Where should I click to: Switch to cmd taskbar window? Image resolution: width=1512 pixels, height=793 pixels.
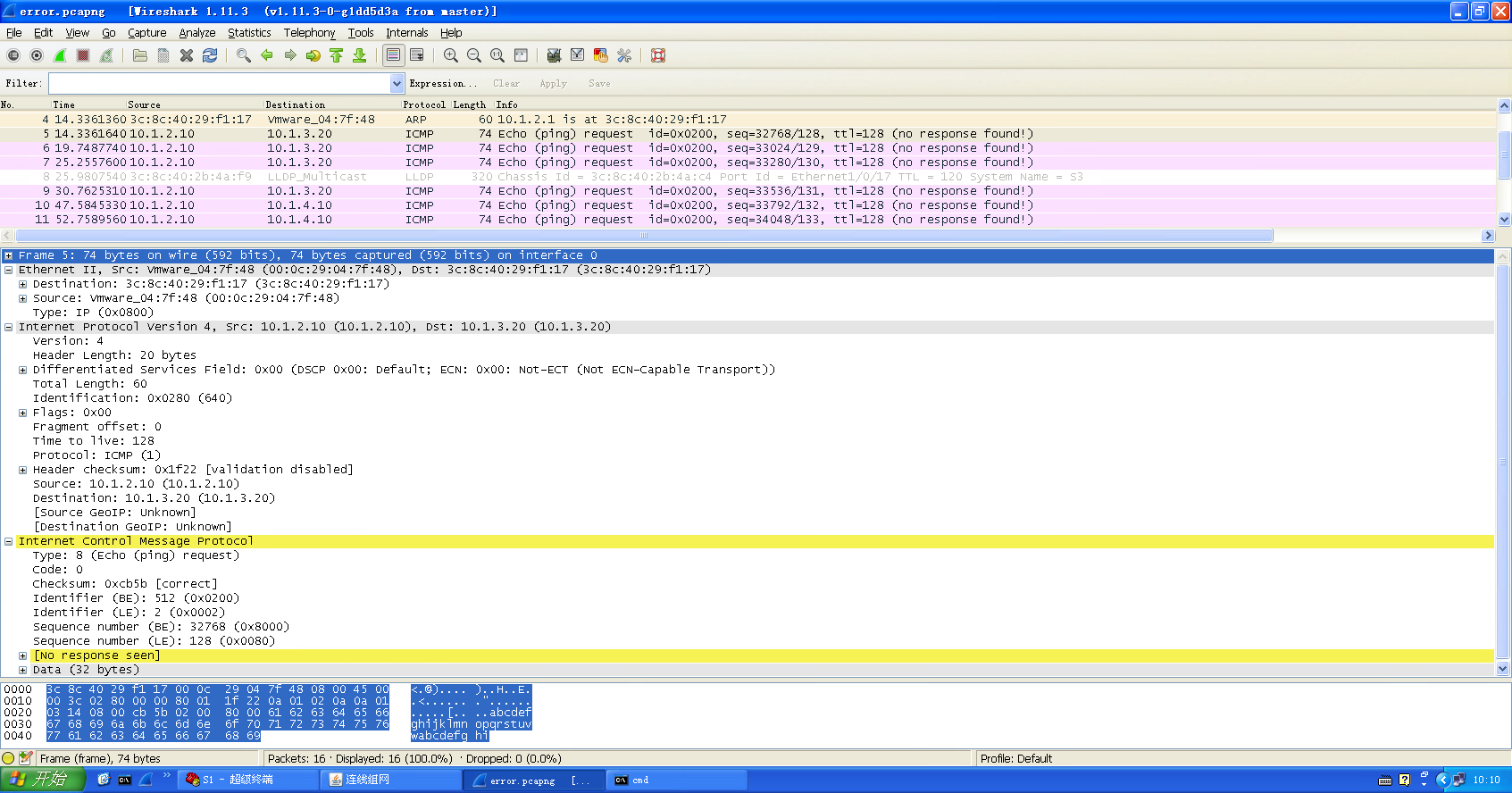tap(675, 780)
